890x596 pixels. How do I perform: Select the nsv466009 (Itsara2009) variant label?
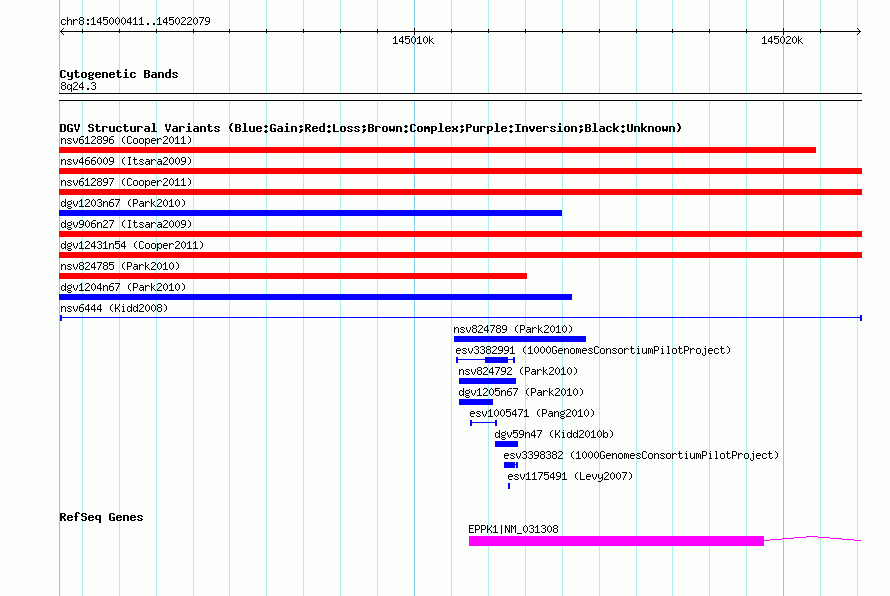pyautogui.click(x=126, y=161)
